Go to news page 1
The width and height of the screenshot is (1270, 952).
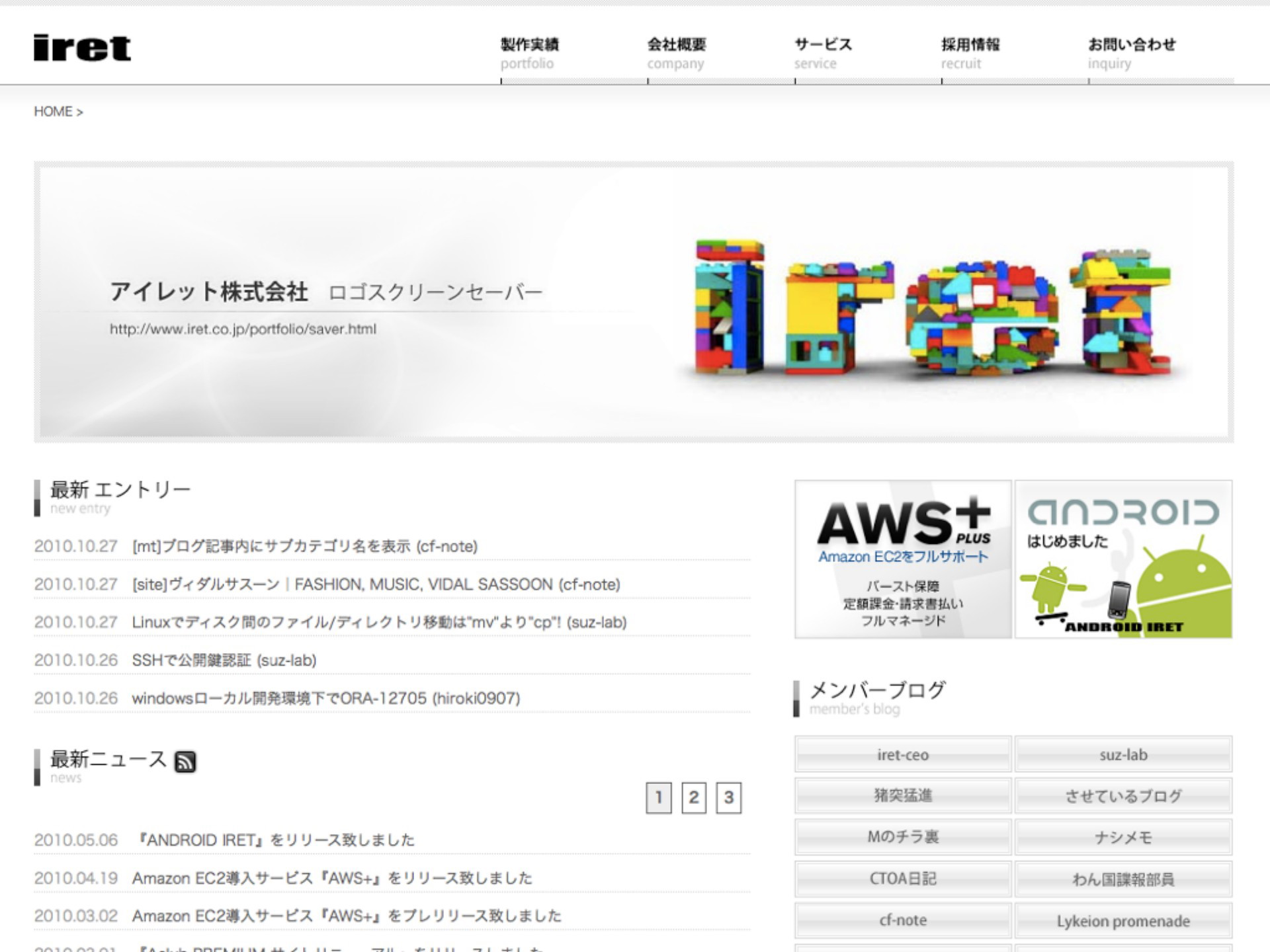[x=659, y=798]
